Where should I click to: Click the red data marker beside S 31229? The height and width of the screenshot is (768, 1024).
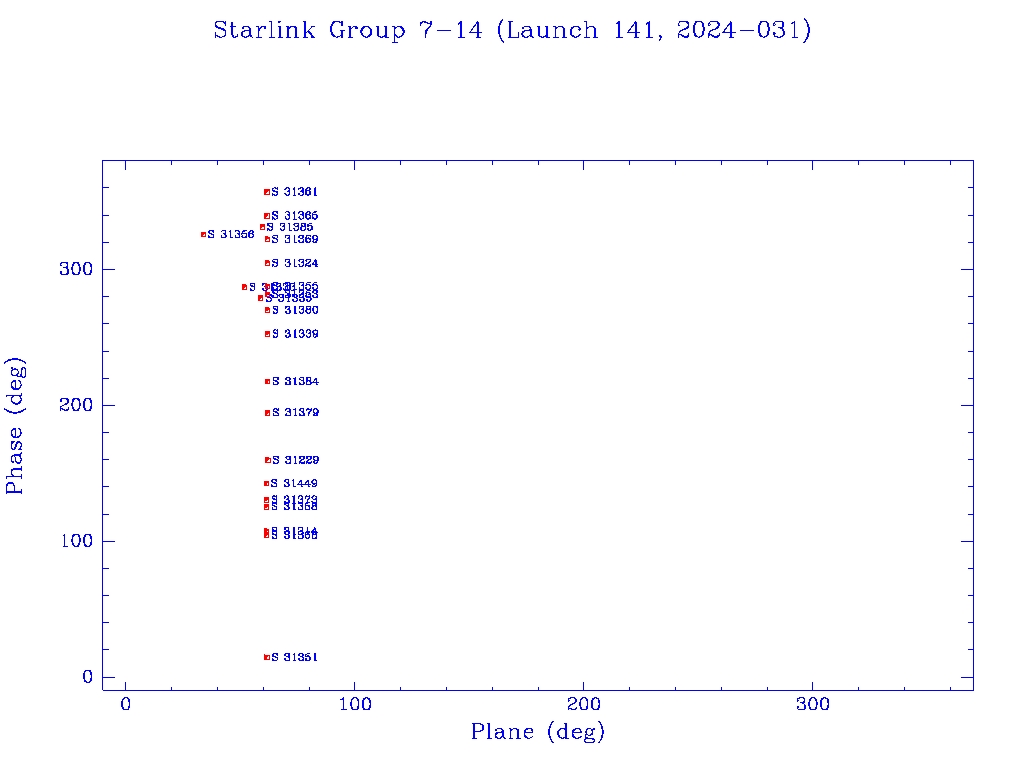pos(268,460)
